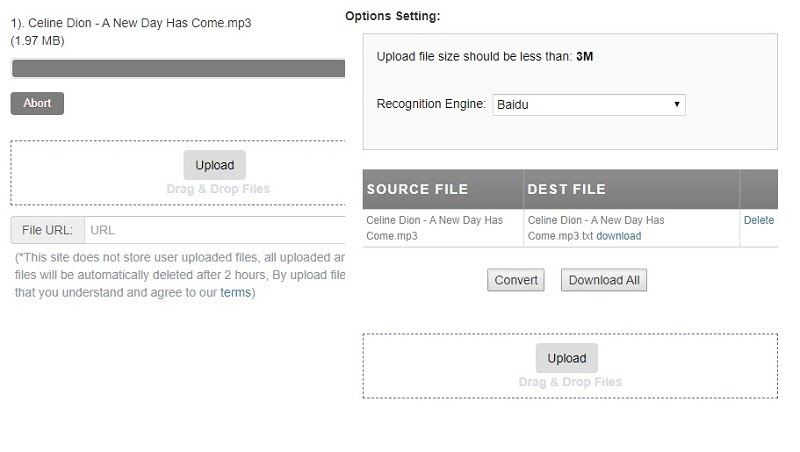
Task: Click the arrow on the Baidu combo box
Action: click(677, 104)
